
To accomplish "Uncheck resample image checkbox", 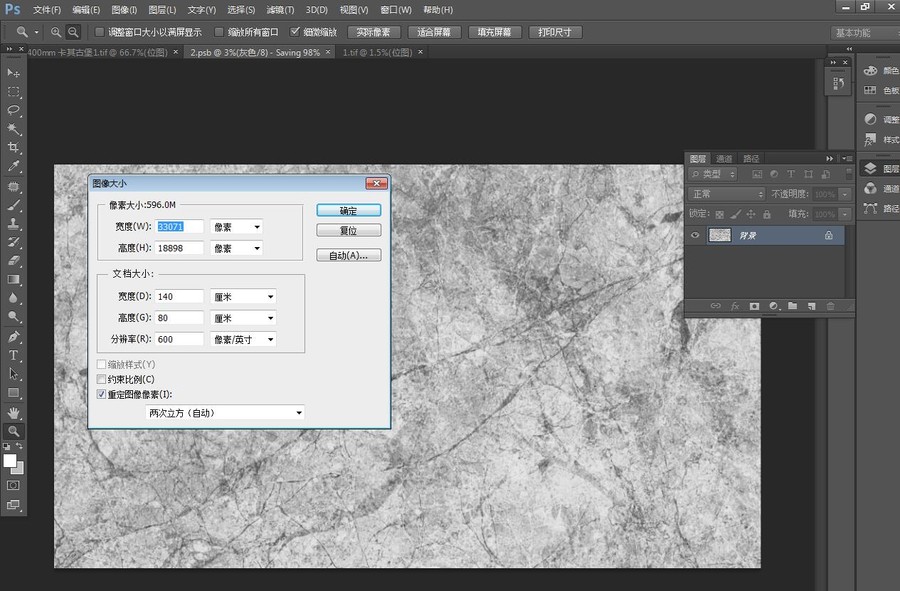I will coord(102,394).
